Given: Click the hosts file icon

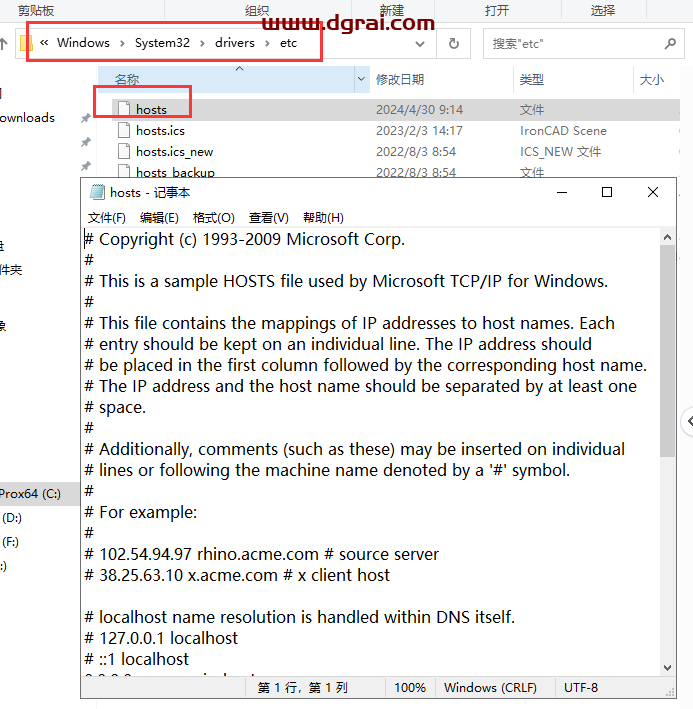Looking at the screenshot, I should coord(124,109).
